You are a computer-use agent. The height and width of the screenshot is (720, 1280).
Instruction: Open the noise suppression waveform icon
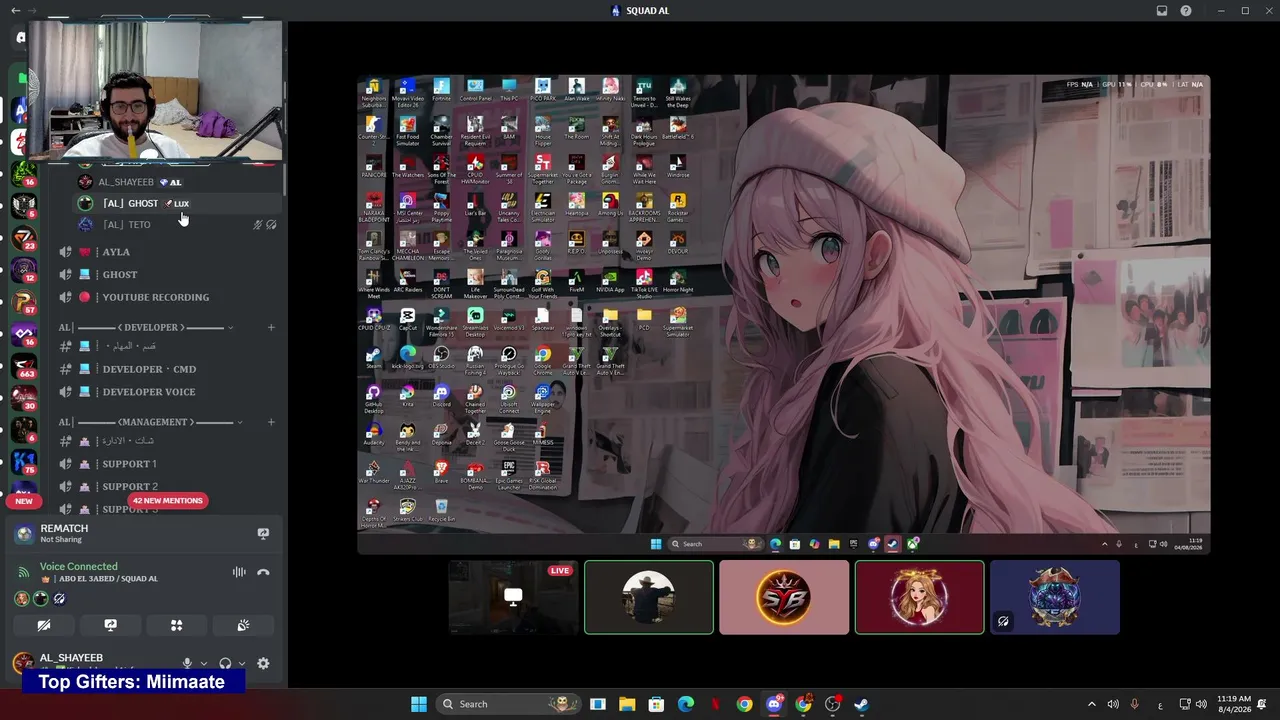239,572
